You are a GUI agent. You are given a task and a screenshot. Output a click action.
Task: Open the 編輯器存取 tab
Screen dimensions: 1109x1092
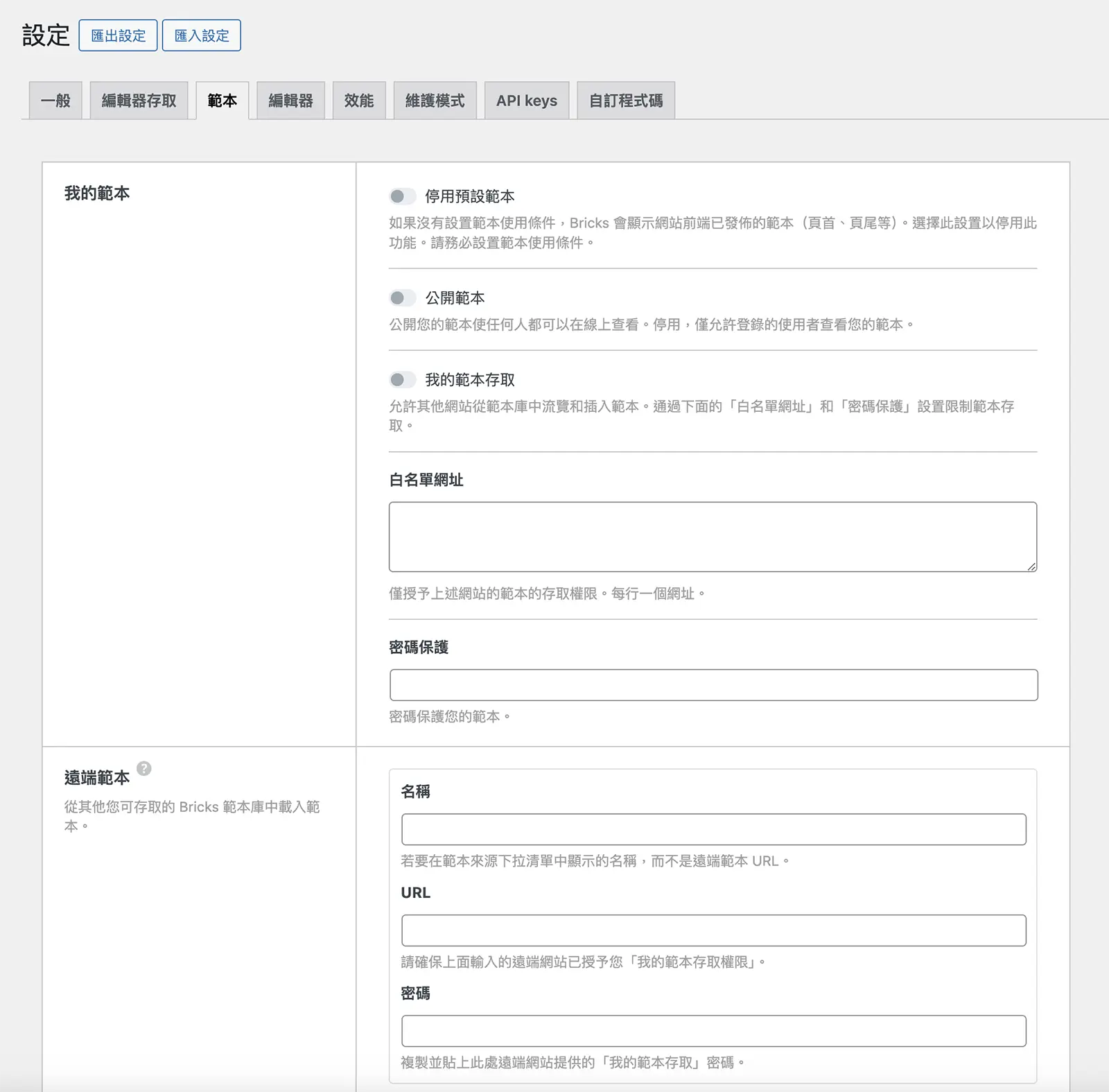click(139, 101)
